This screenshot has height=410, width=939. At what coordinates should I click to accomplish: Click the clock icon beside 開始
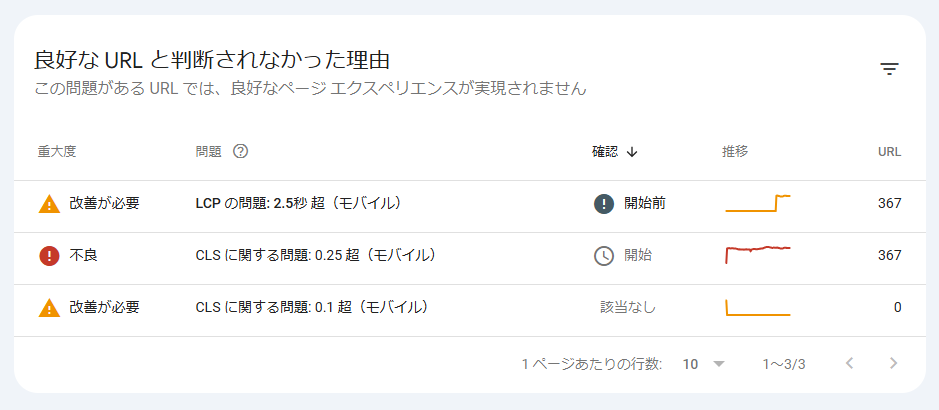coord(604,256)
